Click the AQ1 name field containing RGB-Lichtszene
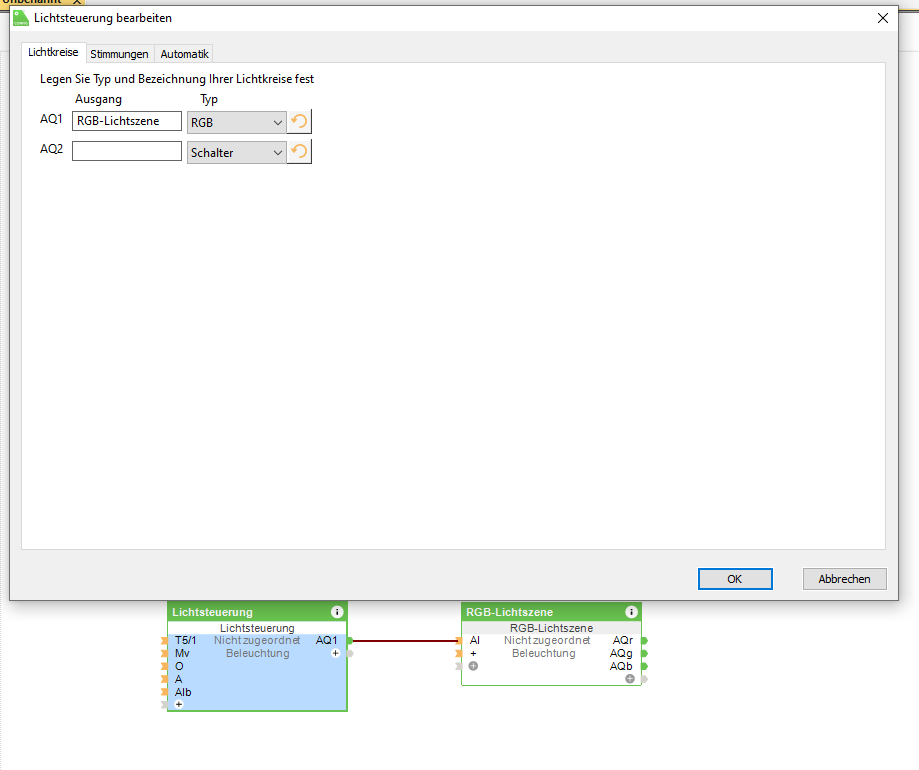The image size is (919, 770). (127, 121)
